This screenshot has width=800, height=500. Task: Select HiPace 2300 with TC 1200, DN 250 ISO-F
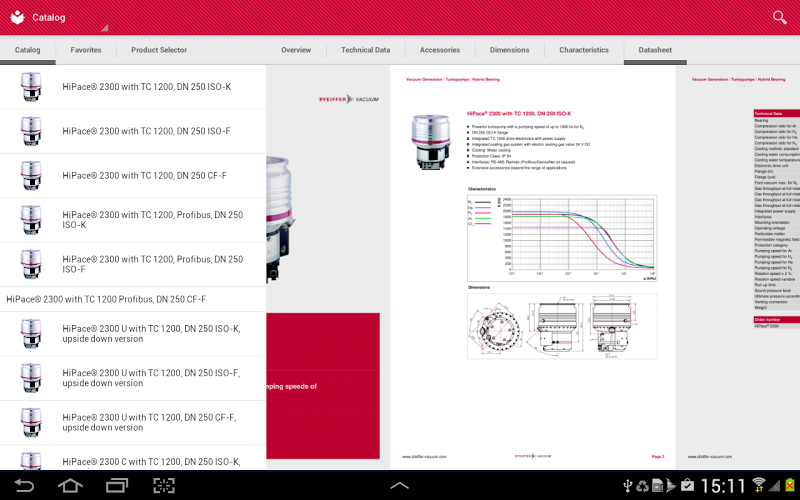tap(133, 131)
